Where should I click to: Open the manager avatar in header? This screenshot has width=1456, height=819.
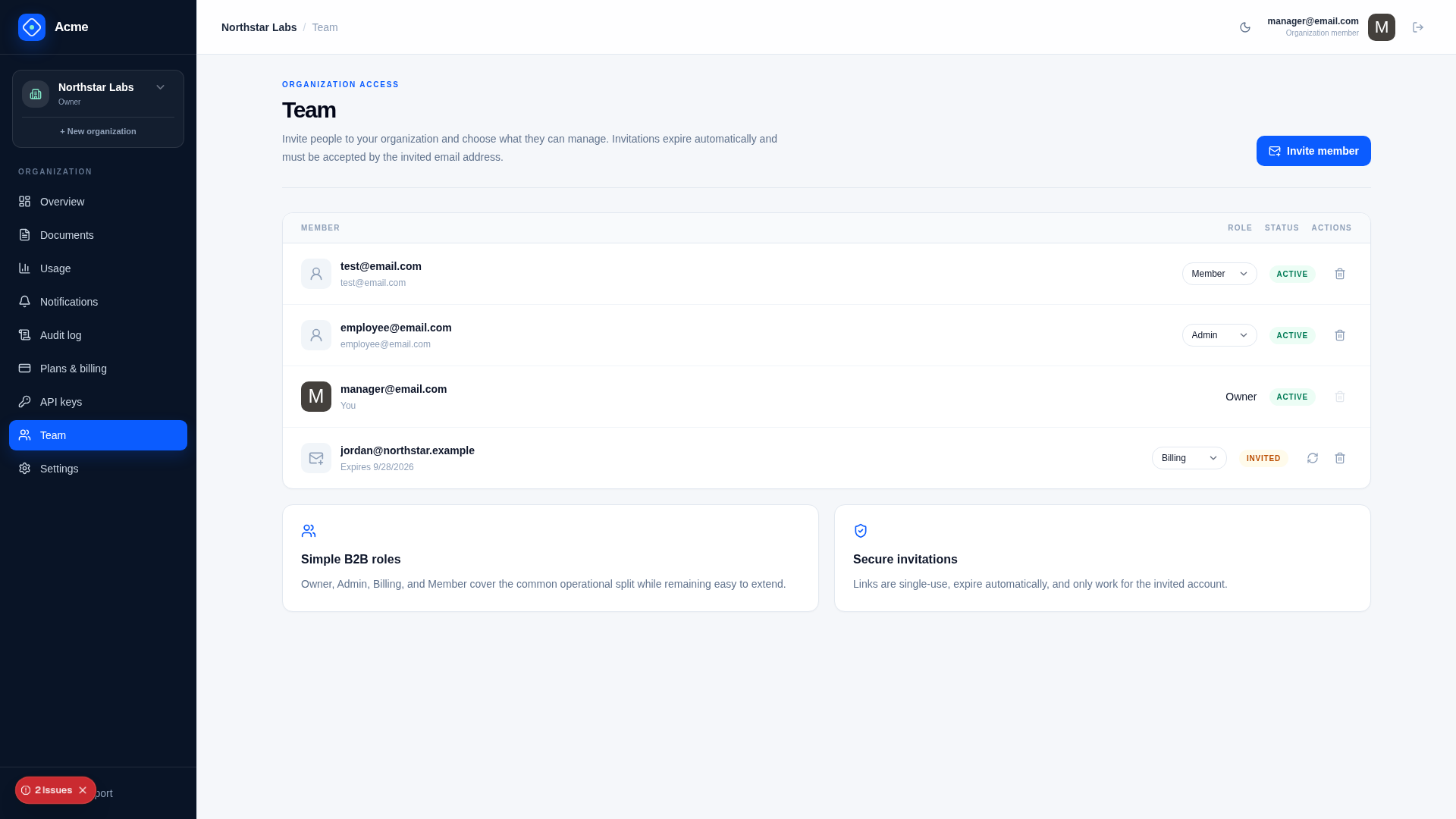coord(1382,27)
